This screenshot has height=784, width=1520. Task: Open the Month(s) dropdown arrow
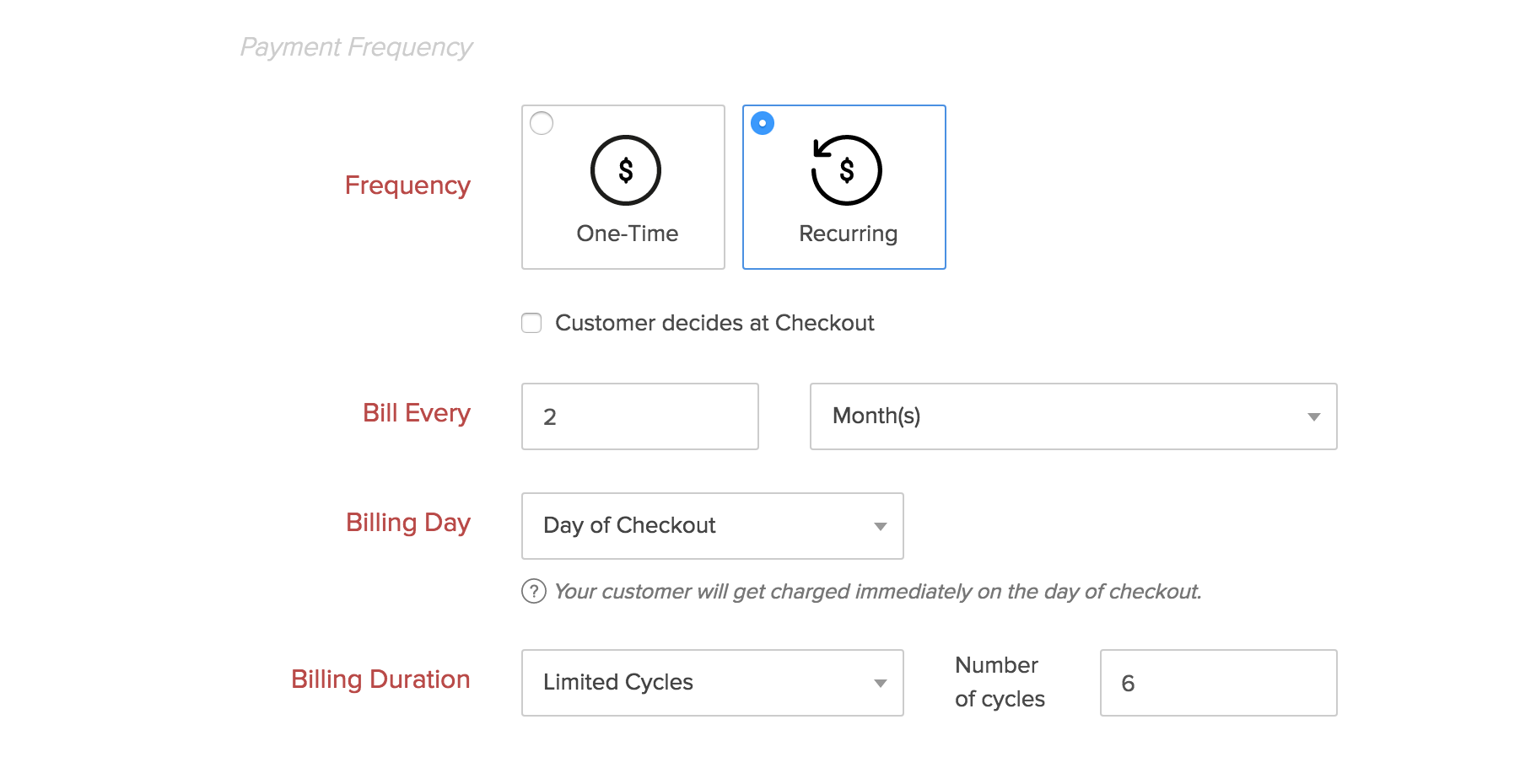click(x=1313, y=416)
